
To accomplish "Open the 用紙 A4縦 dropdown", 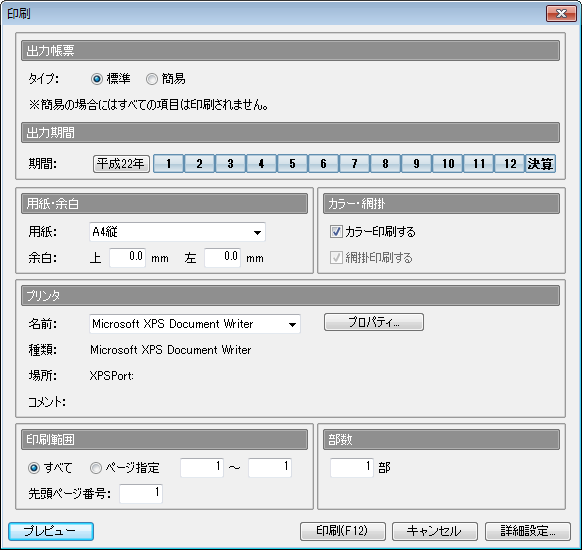I will (177, 232).
